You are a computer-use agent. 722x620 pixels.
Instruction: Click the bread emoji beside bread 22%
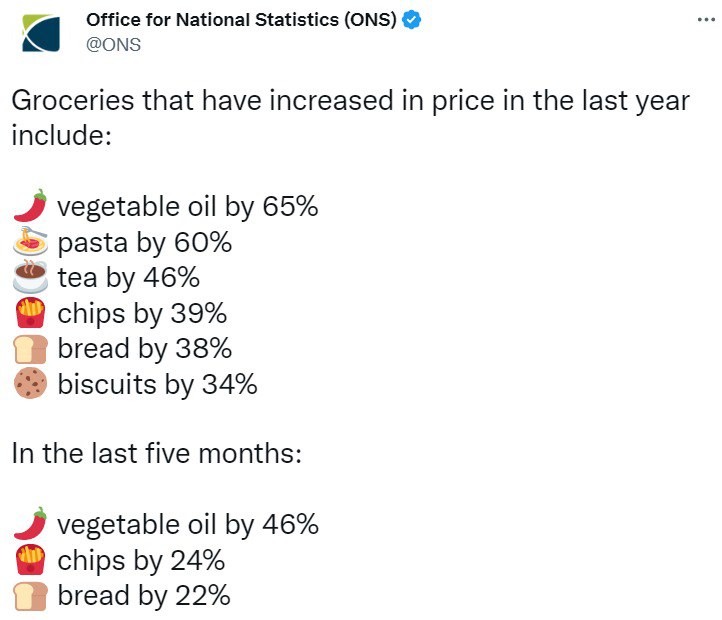click(x=30, y=596)
